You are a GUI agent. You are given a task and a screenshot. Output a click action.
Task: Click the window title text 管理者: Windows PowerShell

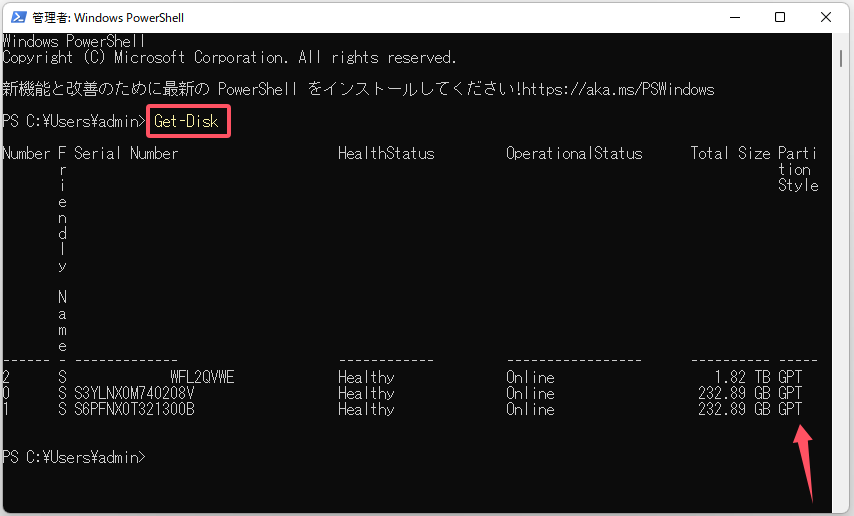point(108,17)
